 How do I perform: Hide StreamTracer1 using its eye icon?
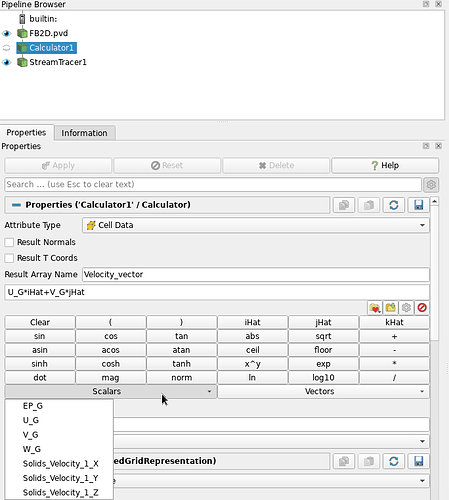[x=6, y=62]
